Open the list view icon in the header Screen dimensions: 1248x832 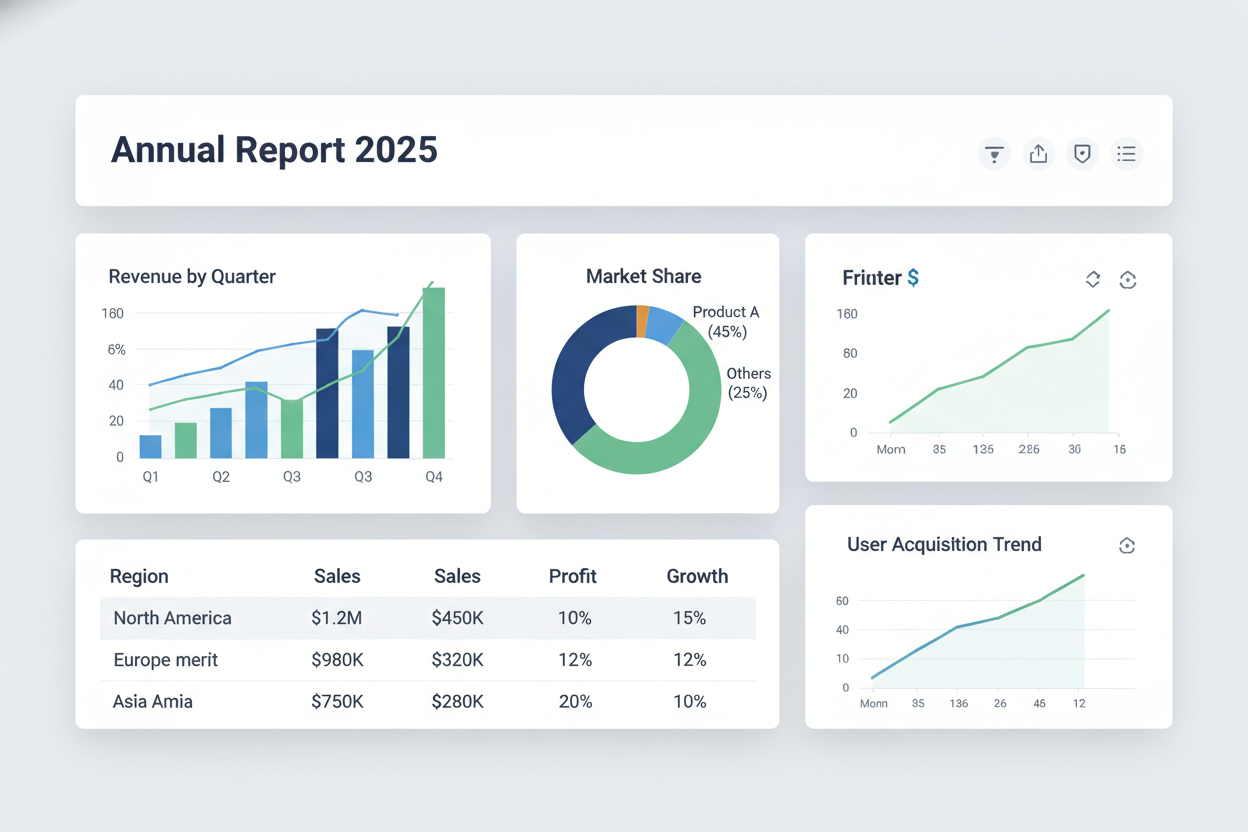coord(1126,154)
